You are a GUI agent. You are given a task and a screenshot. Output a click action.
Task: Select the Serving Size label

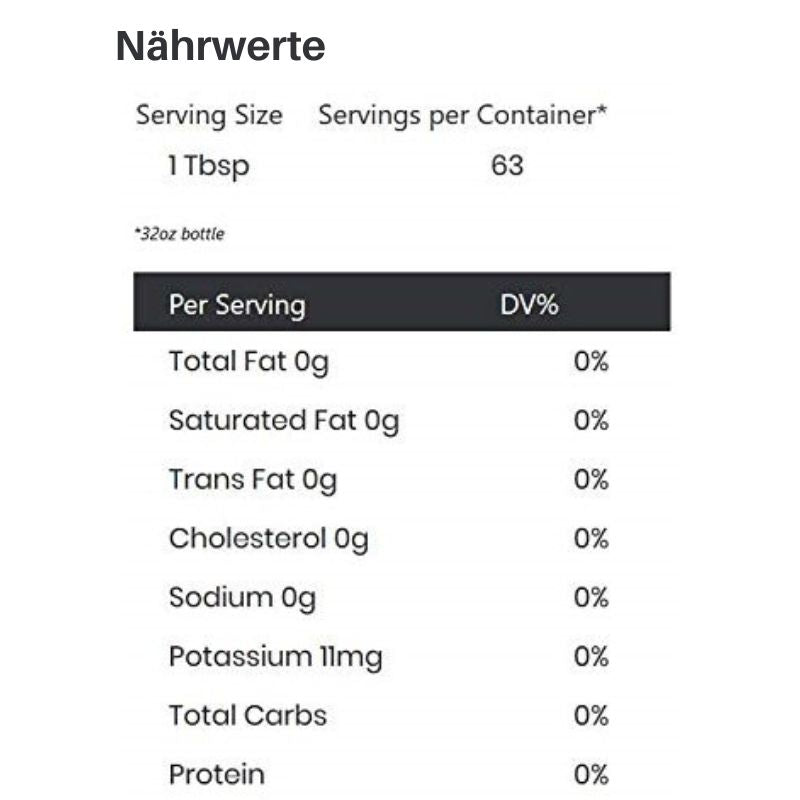209,115
